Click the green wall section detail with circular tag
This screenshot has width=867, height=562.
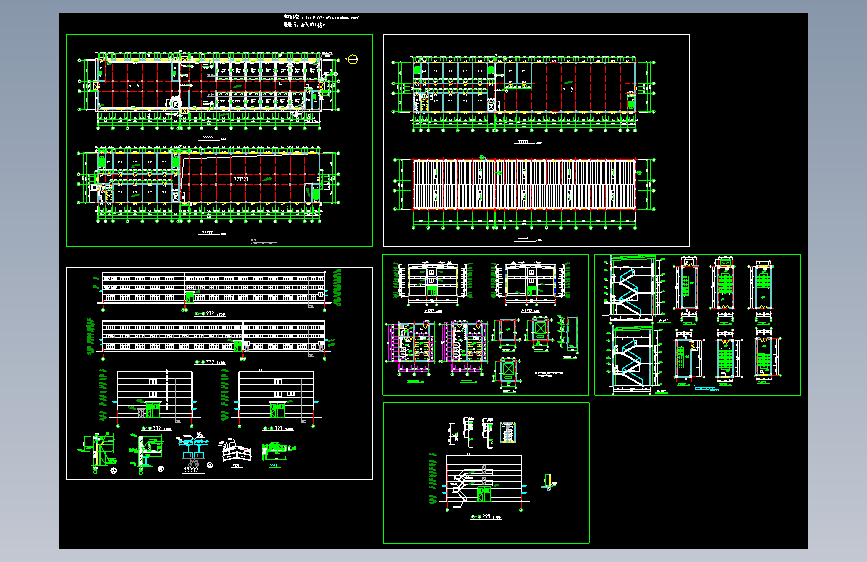click(98, 454)
